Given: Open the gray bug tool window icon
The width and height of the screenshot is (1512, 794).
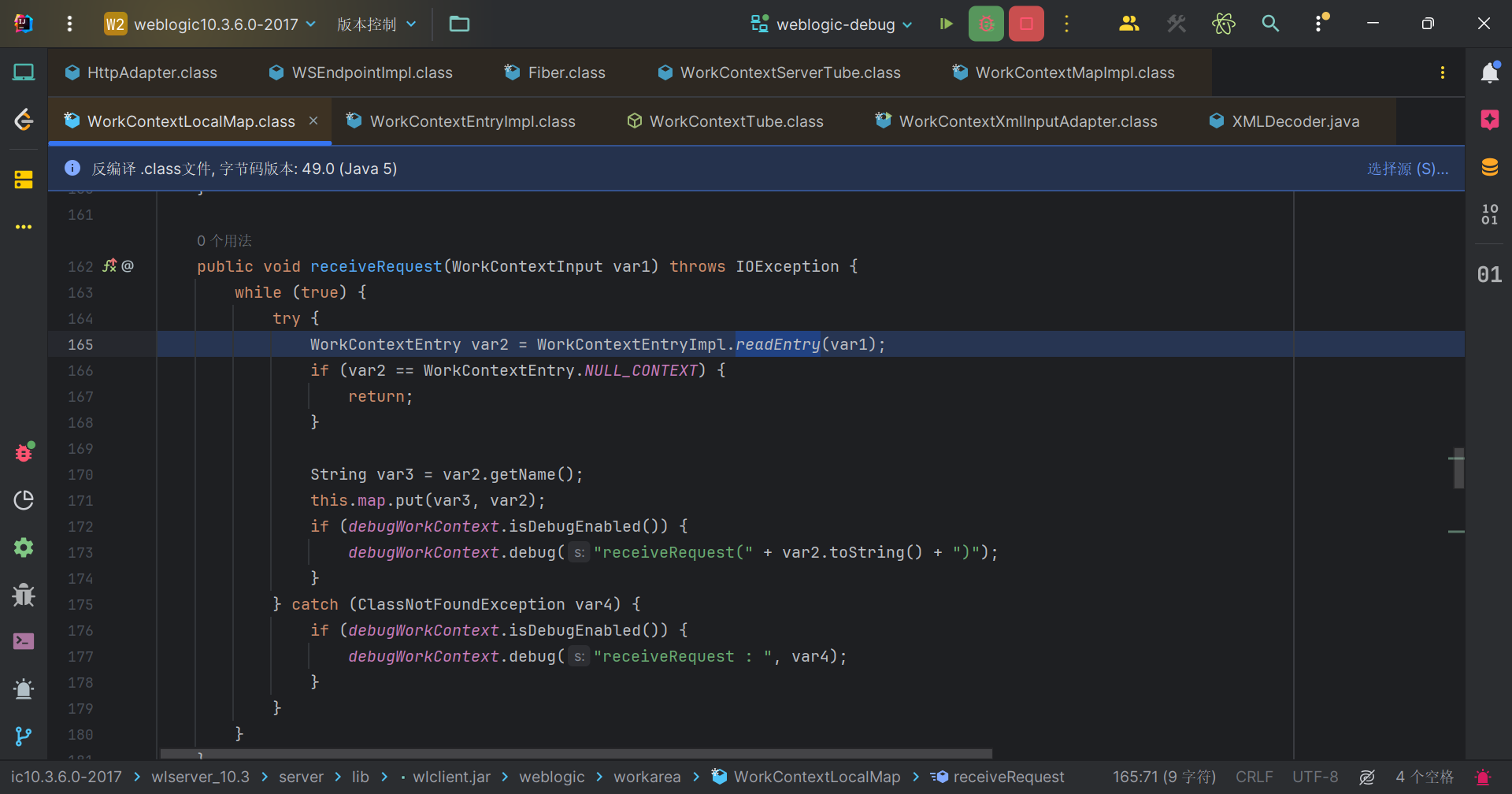Looking at the screenshot, I should (24, 595).
